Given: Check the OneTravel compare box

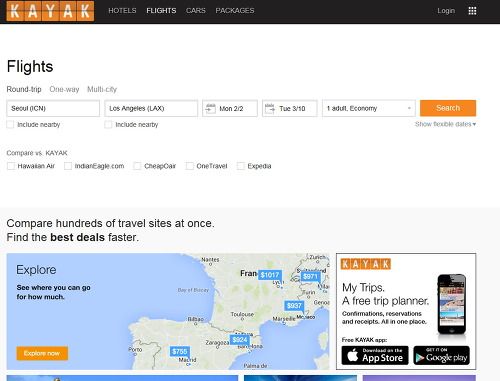Looking at the screenshot, I should pos(189,166).
